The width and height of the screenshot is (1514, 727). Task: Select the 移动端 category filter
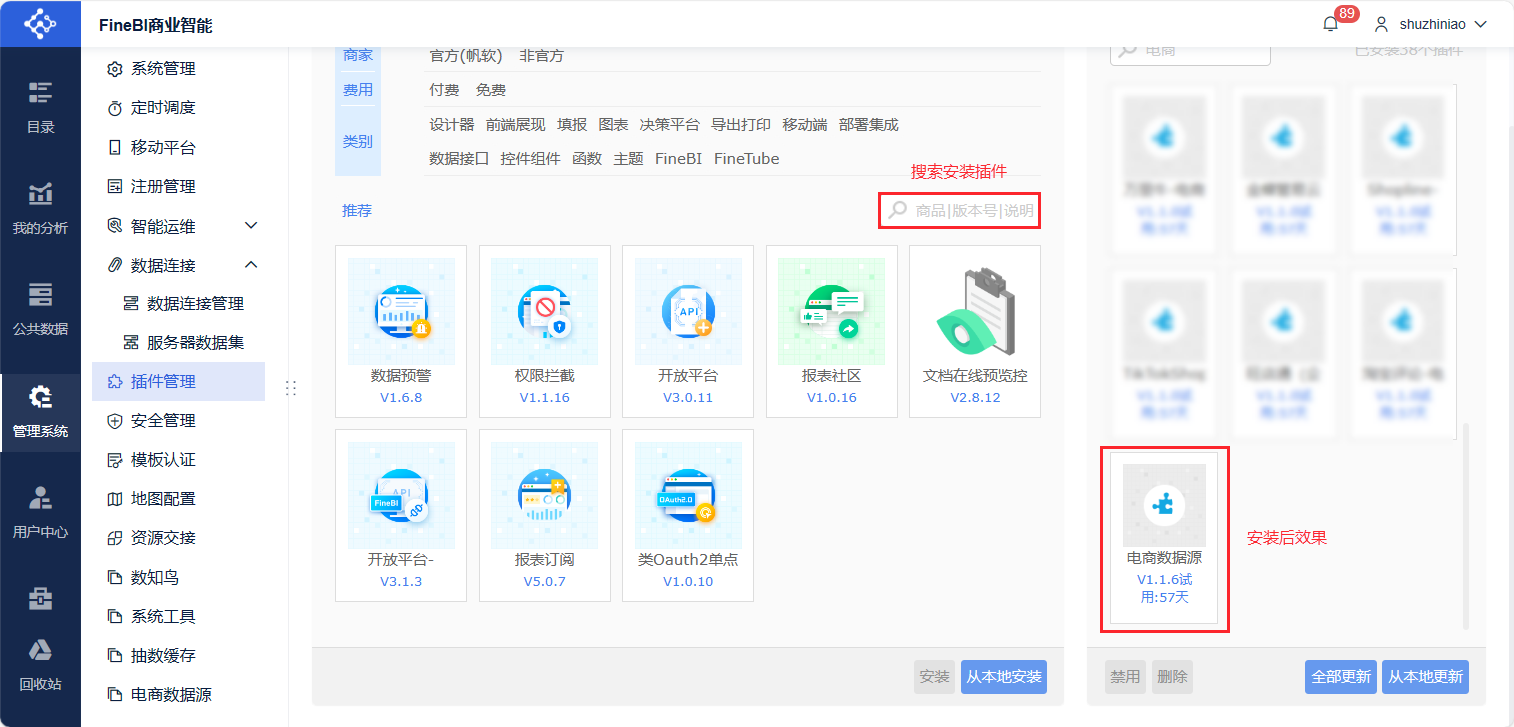coord(805,125)
